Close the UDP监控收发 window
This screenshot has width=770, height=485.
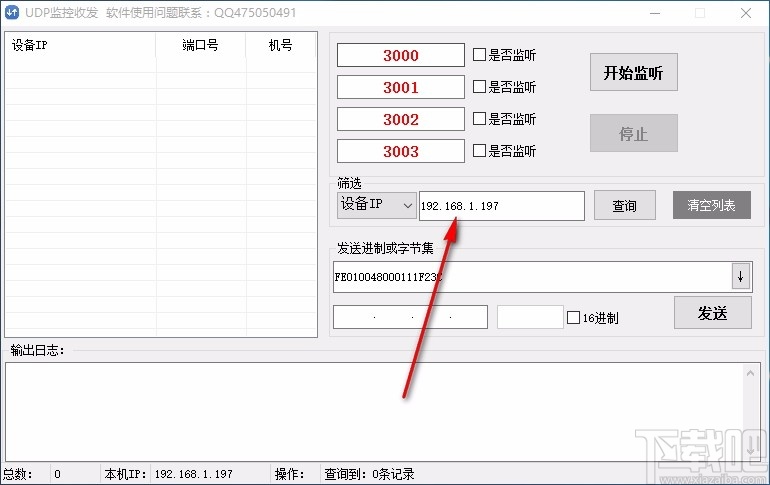click(x=745, y=13)
